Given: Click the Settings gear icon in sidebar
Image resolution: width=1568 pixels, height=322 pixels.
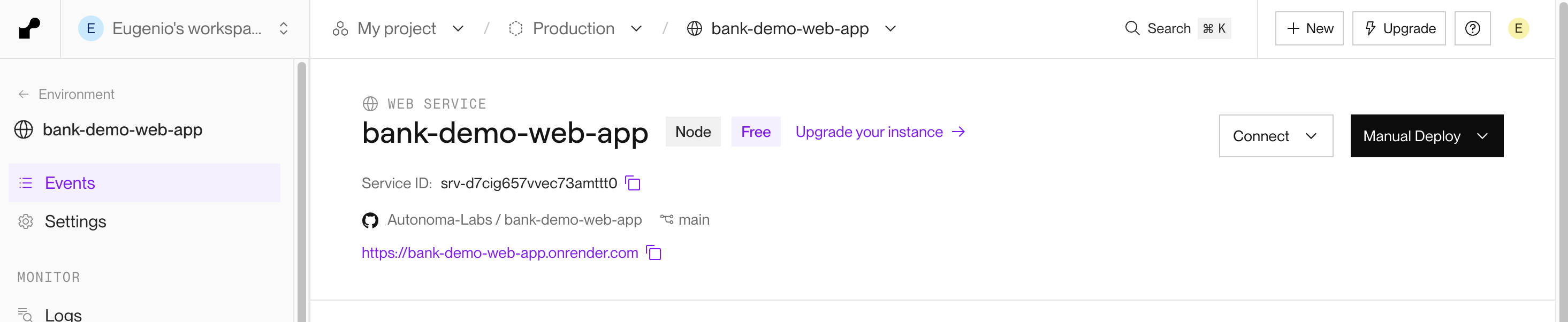Looking at the screenshot, I should coord(26,221).
